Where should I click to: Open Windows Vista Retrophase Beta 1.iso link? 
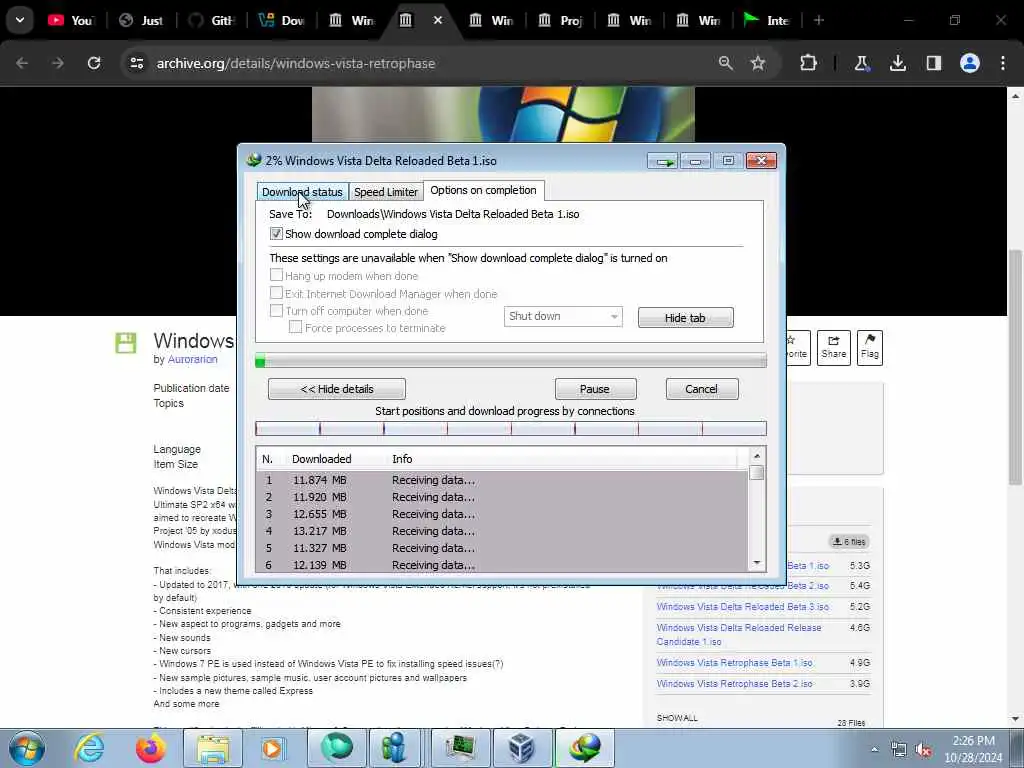pos(735,663)
